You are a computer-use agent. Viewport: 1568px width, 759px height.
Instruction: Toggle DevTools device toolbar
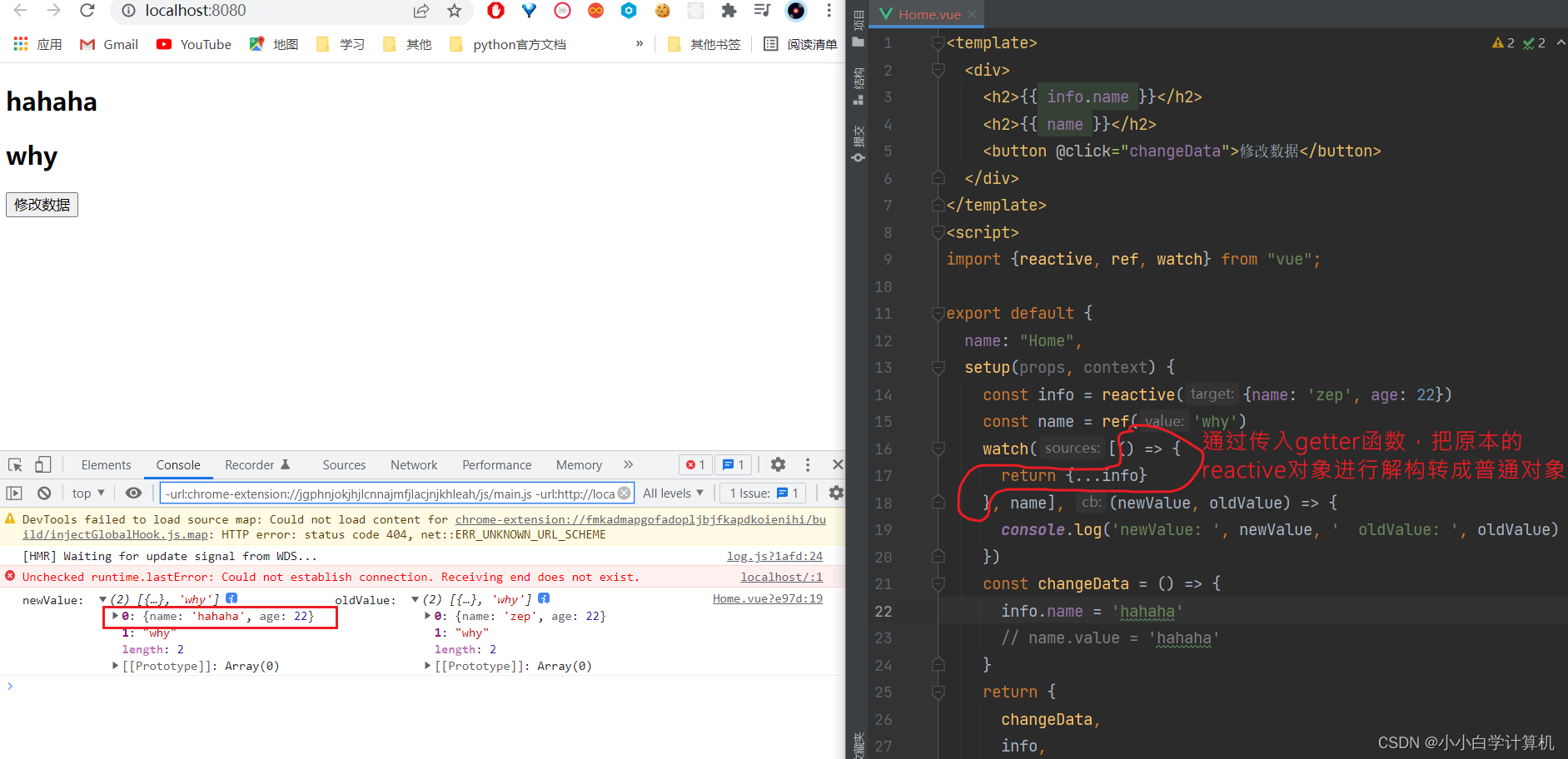tap(43, 464)
